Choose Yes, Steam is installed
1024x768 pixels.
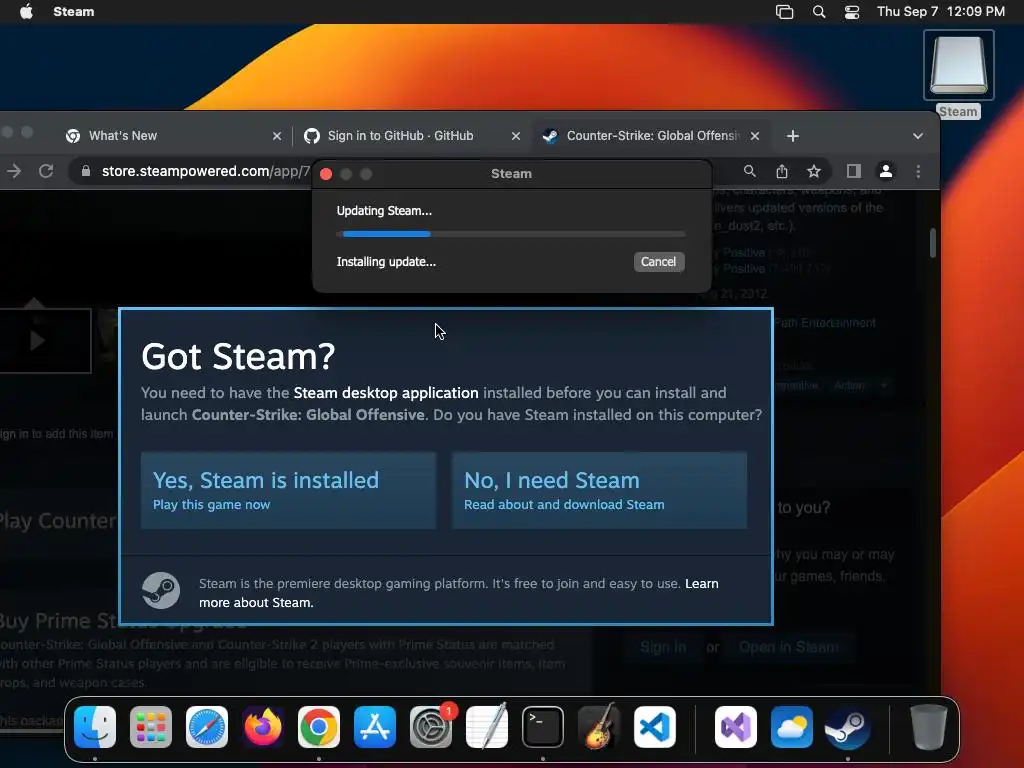coord(289,490)
